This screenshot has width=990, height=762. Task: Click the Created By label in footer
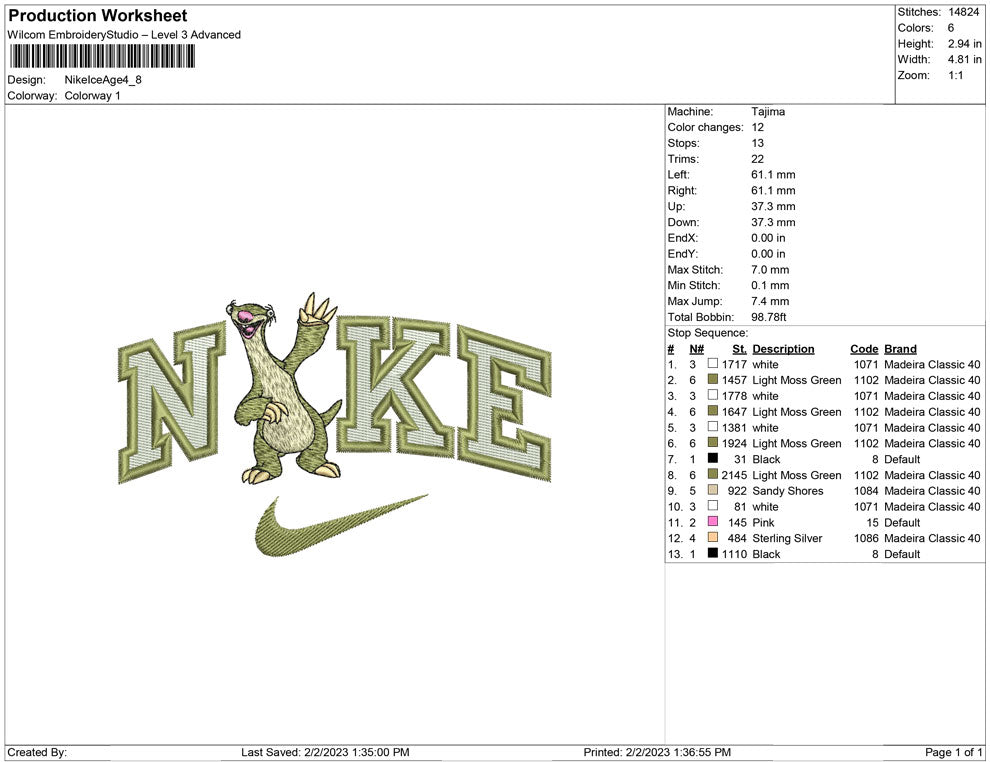pos(37,752)
